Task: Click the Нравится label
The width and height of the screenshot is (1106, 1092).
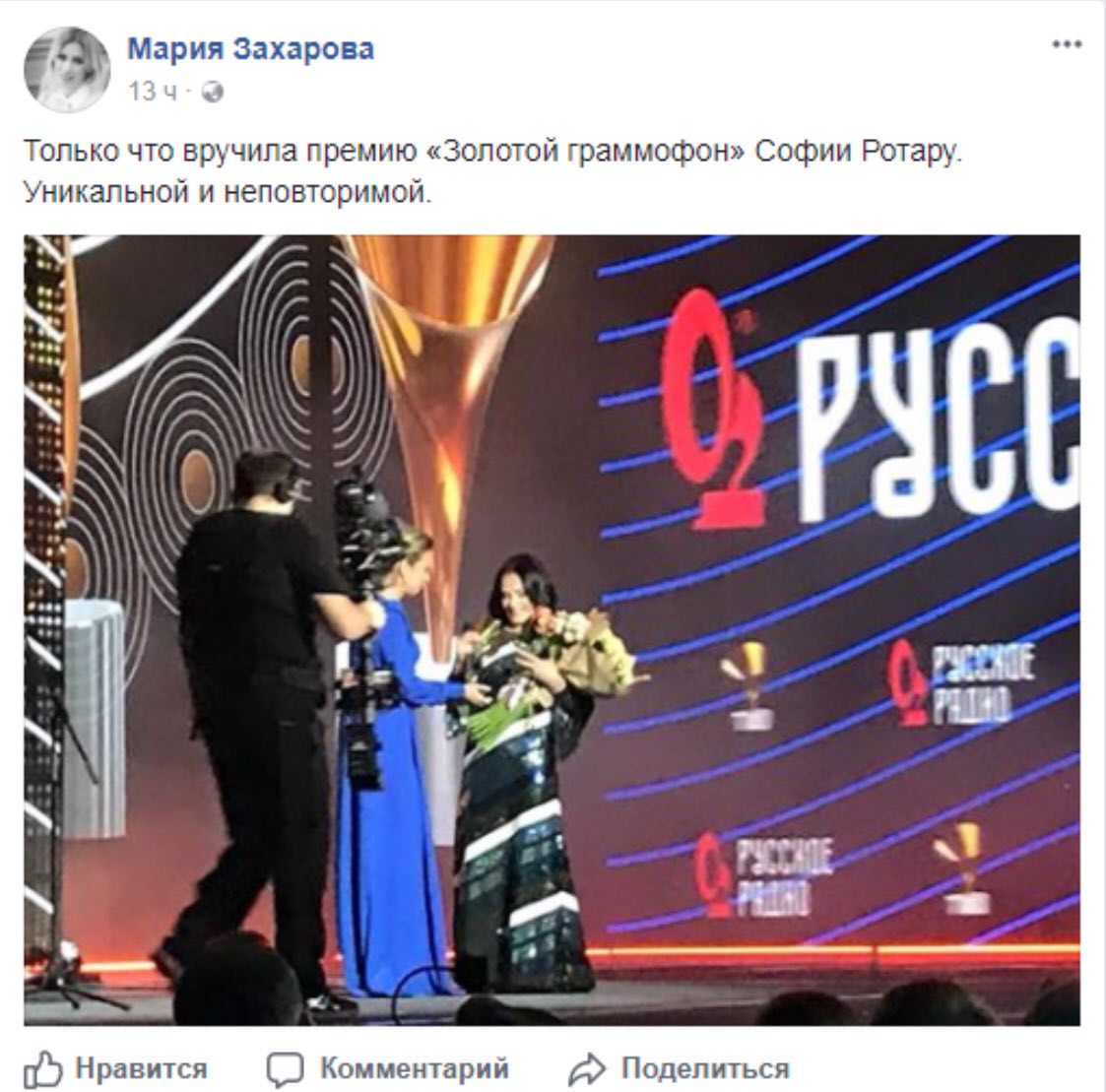Action: (141, 1068)
